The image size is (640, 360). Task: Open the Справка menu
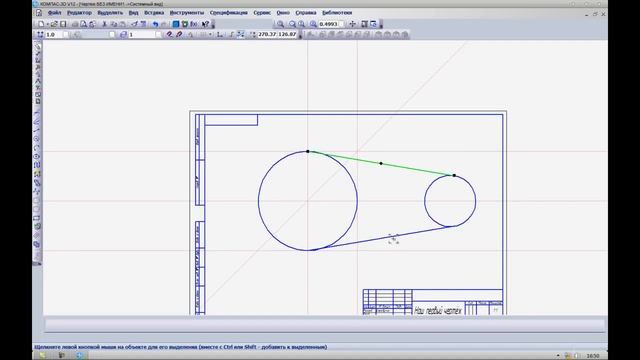coord(306,13)
